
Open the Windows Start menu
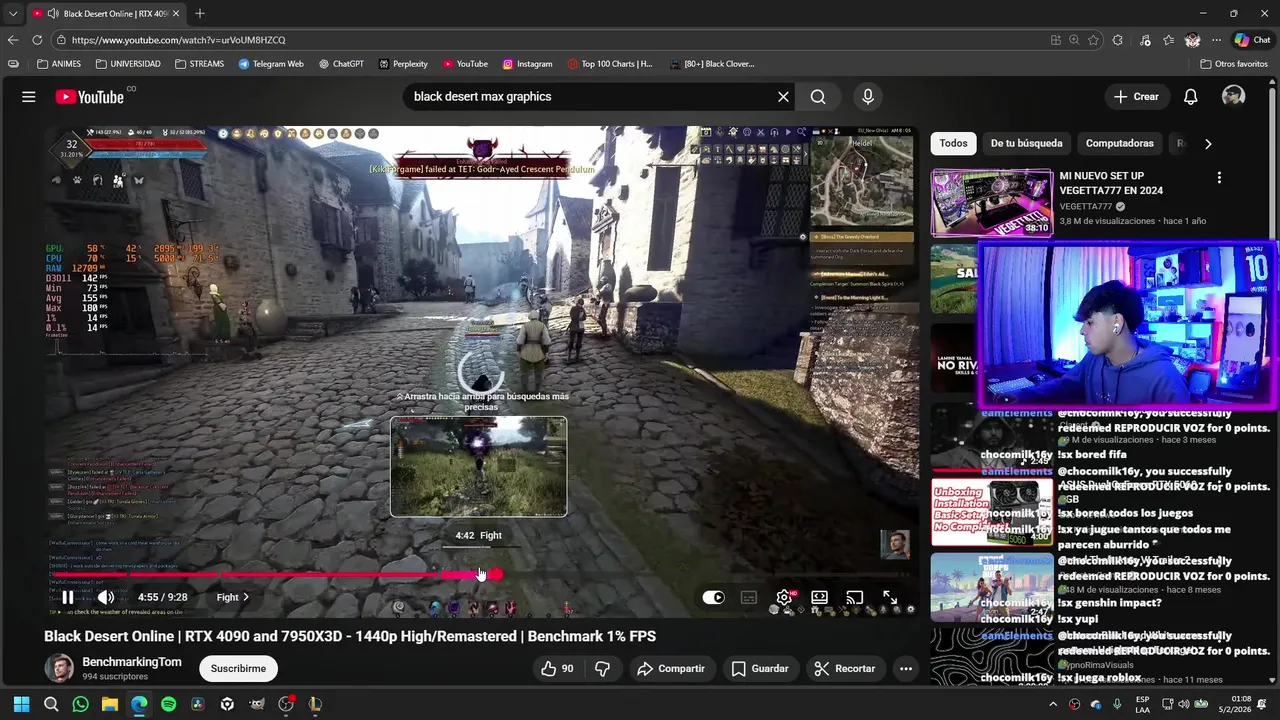coord(22,704)
